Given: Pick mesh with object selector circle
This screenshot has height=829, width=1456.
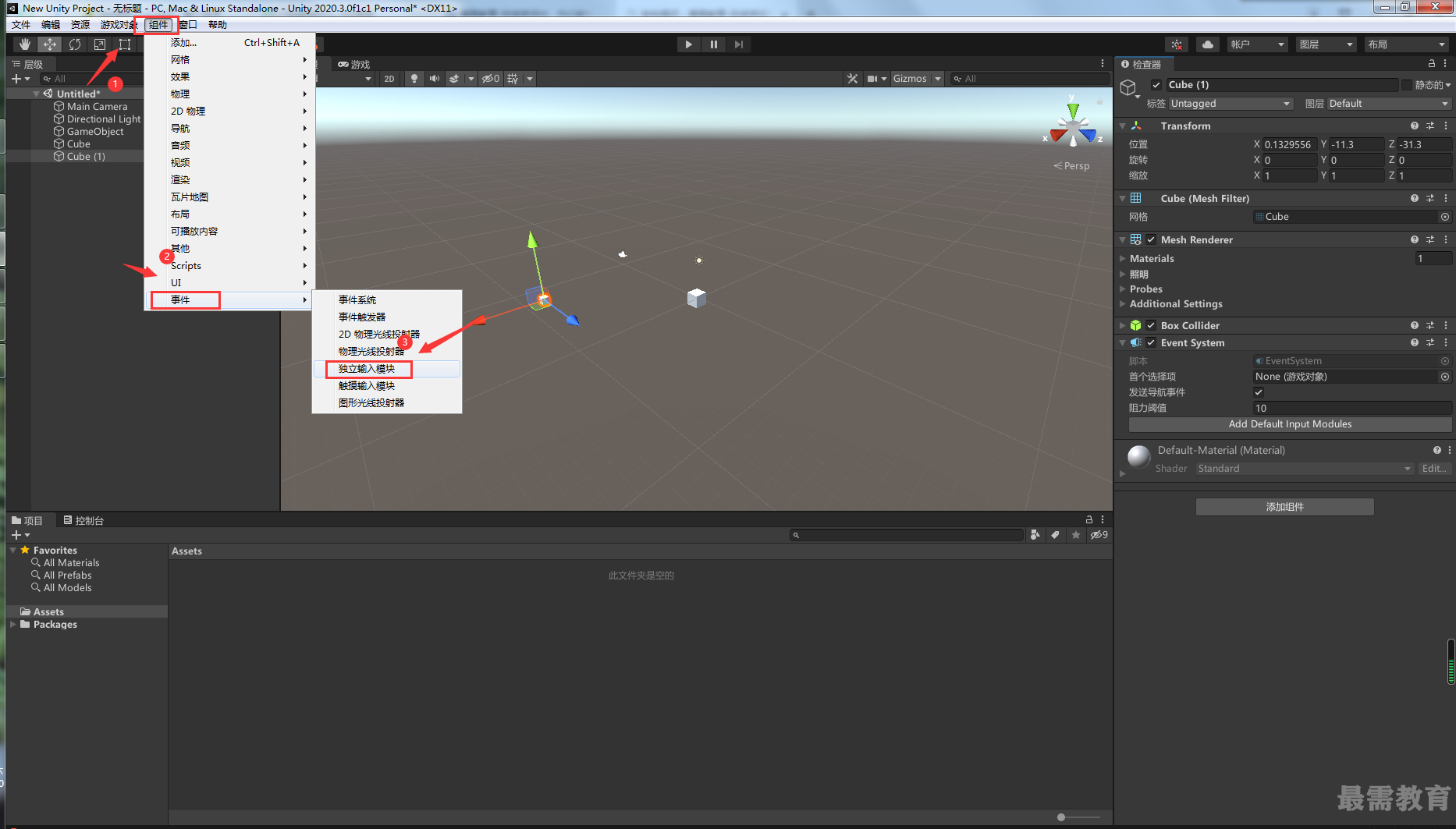Looking at the screenshot, I should click(1445, 217).
